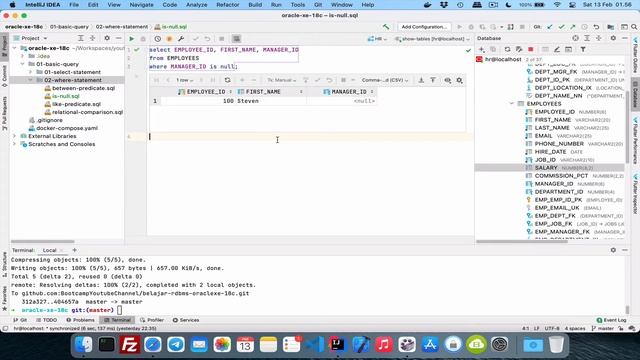
Task: Collapse all in Project panel
Action: click(92, 38)
